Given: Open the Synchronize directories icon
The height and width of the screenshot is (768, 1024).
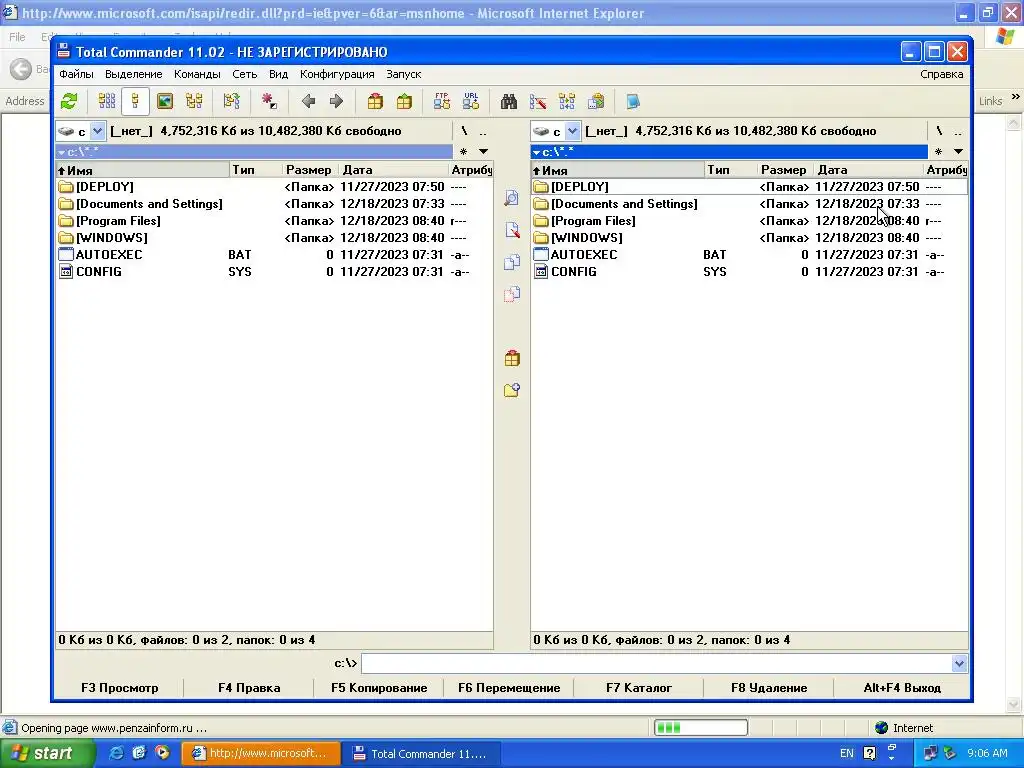Looking at the screenshot, I should 567,101.
